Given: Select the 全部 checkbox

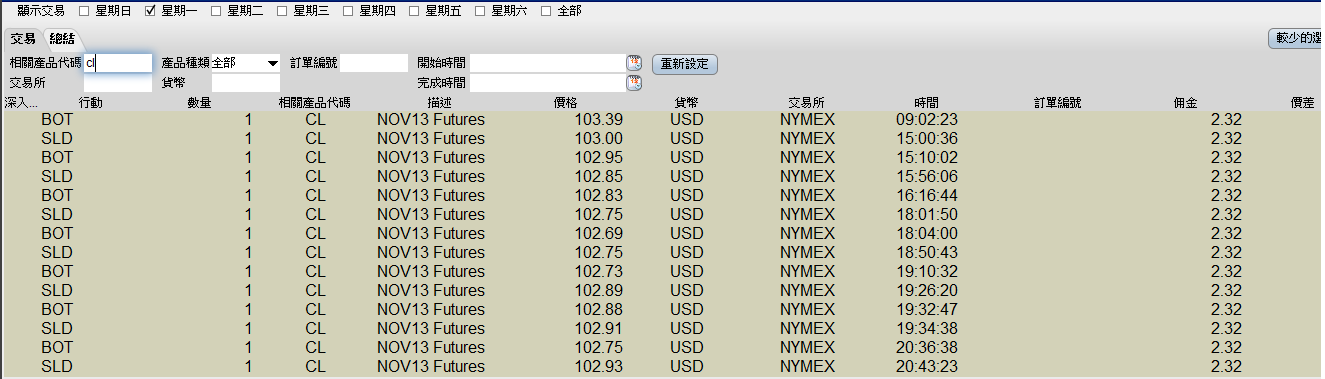Looking at the screenshot, I should (x=546, y=11).
